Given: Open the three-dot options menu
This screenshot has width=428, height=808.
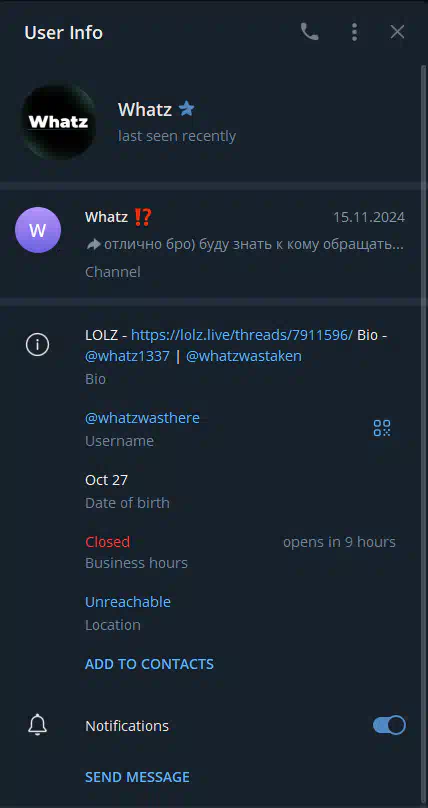Looking at the screenshot, I should (354, 32).
